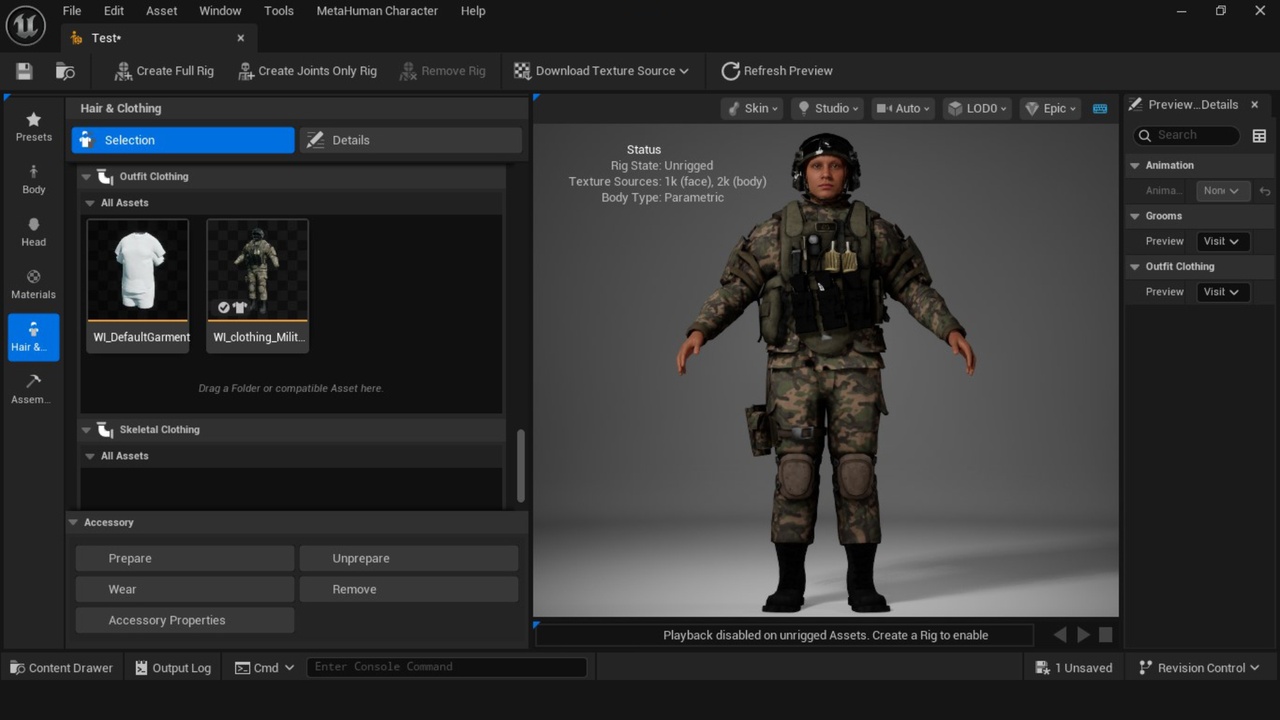Open Accessory Properties button

[x=185, y=620]
